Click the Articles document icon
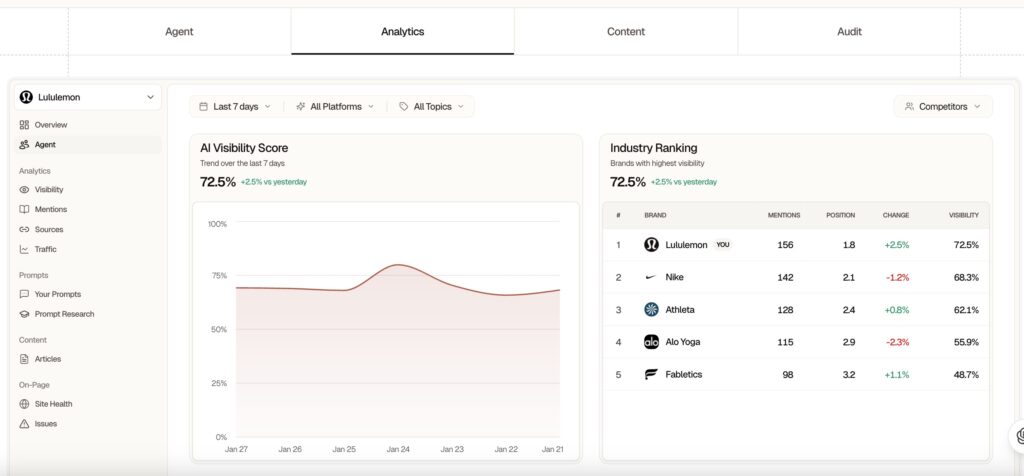 24,359
